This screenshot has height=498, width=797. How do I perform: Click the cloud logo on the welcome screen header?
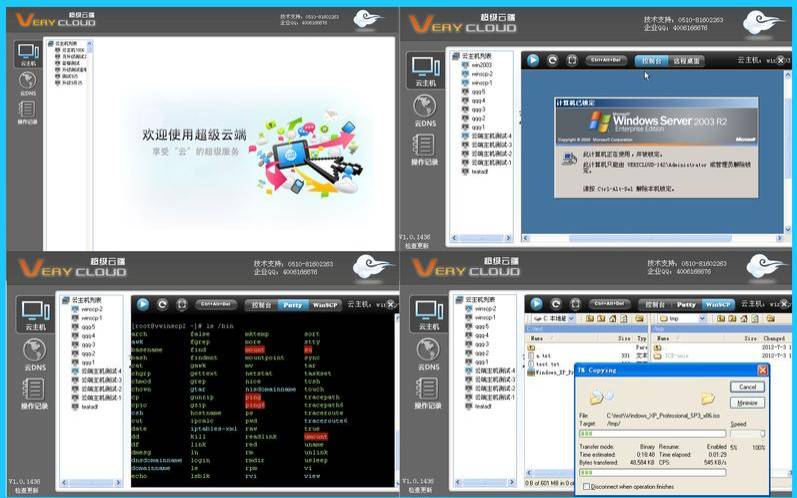(367, 20)
